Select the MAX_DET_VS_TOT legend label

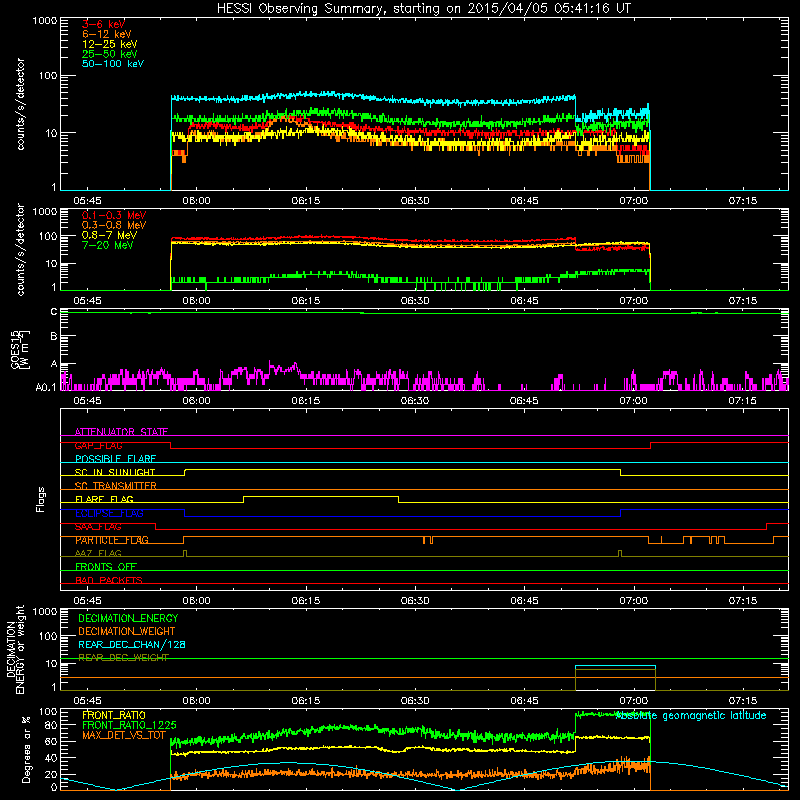123,735
